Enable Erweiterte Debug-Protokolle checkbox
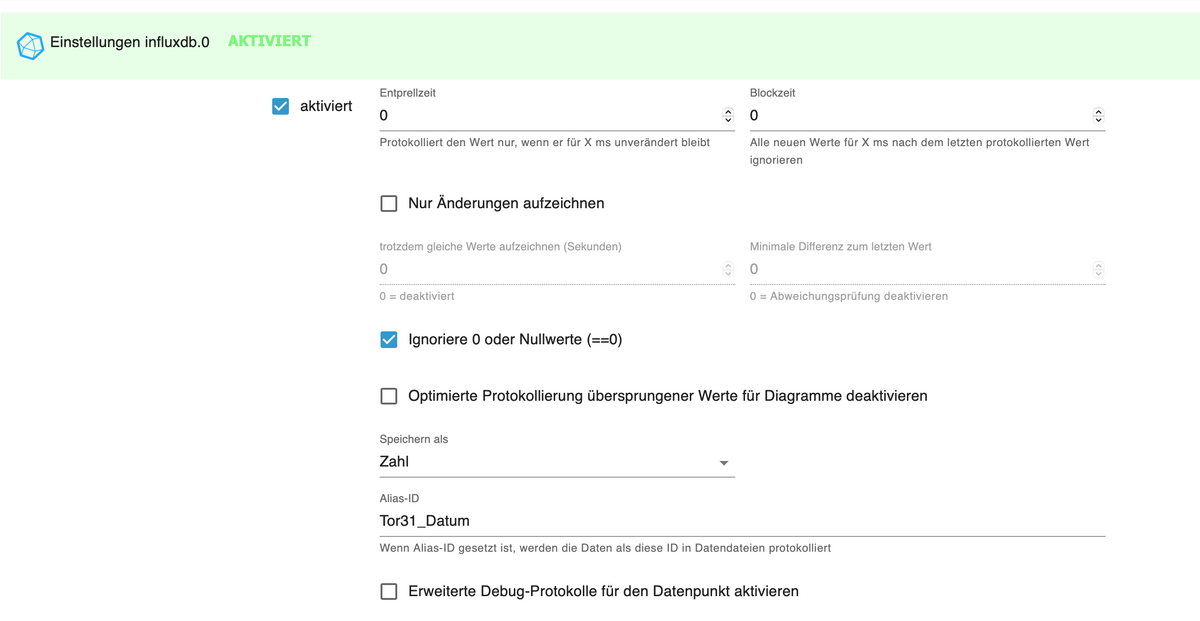Screen dimensions: 1200x621 (x=389, y=591)
